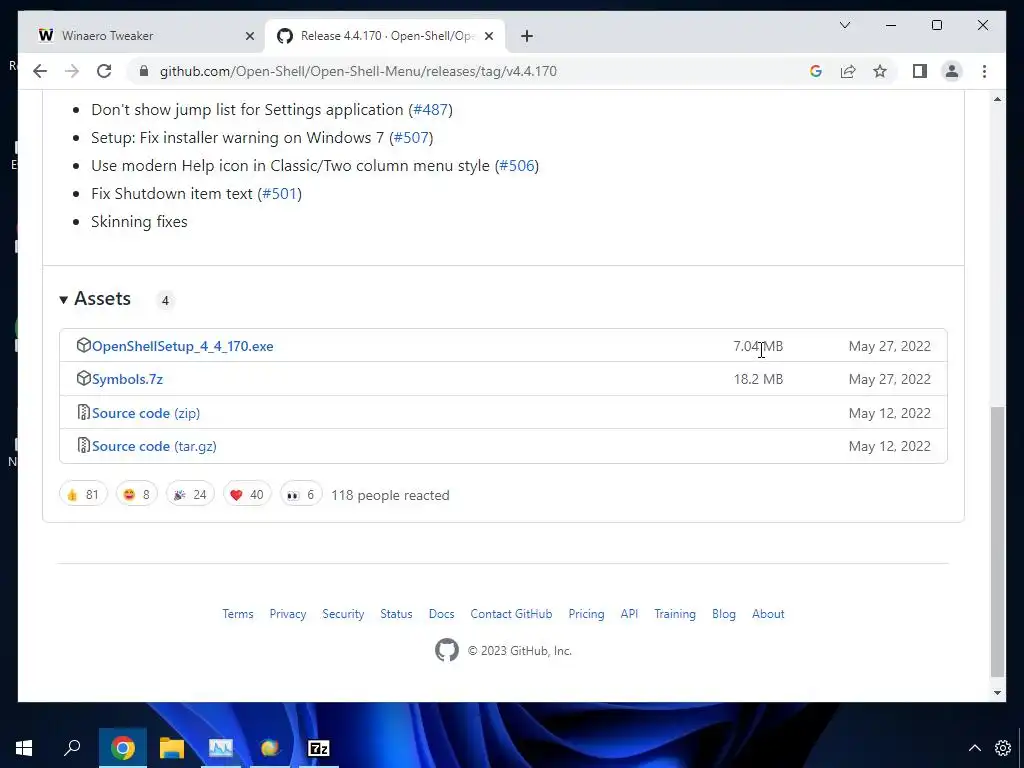Download Source code (zip)

pos(146,413)
